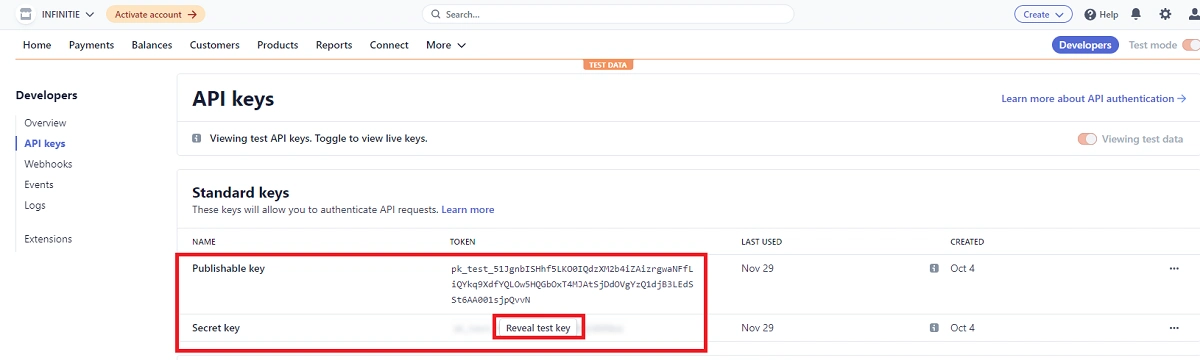Open the notifications bell icon
This screenshot has height=360, width=1200.
(x=1136, y=14)
